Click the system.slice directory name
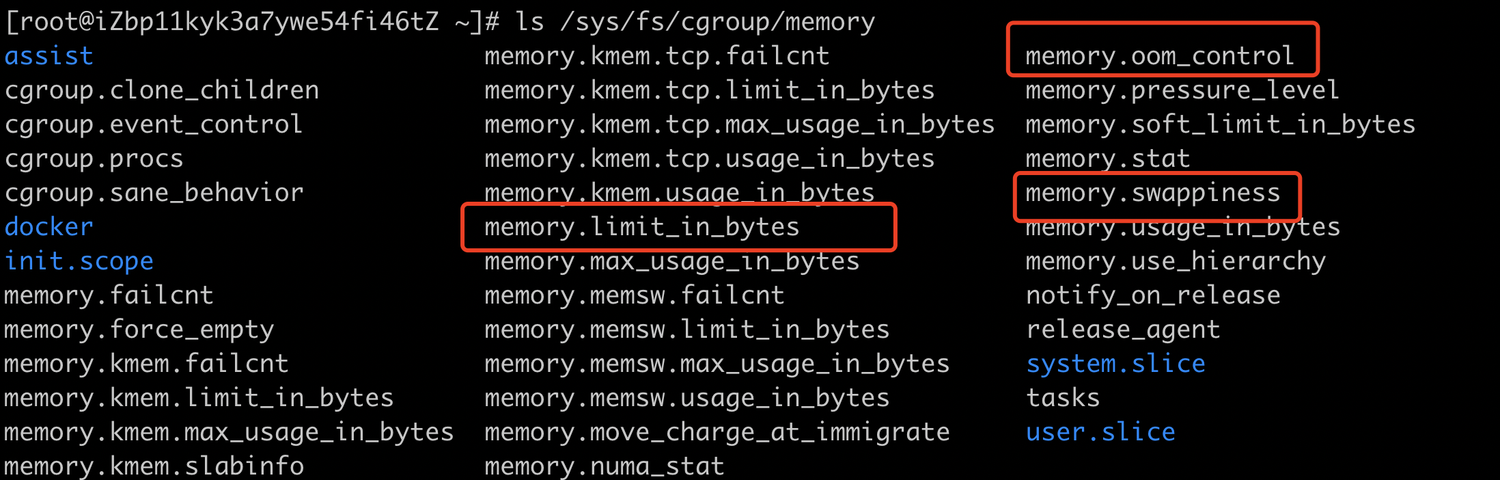 (x=1116, y=364)
